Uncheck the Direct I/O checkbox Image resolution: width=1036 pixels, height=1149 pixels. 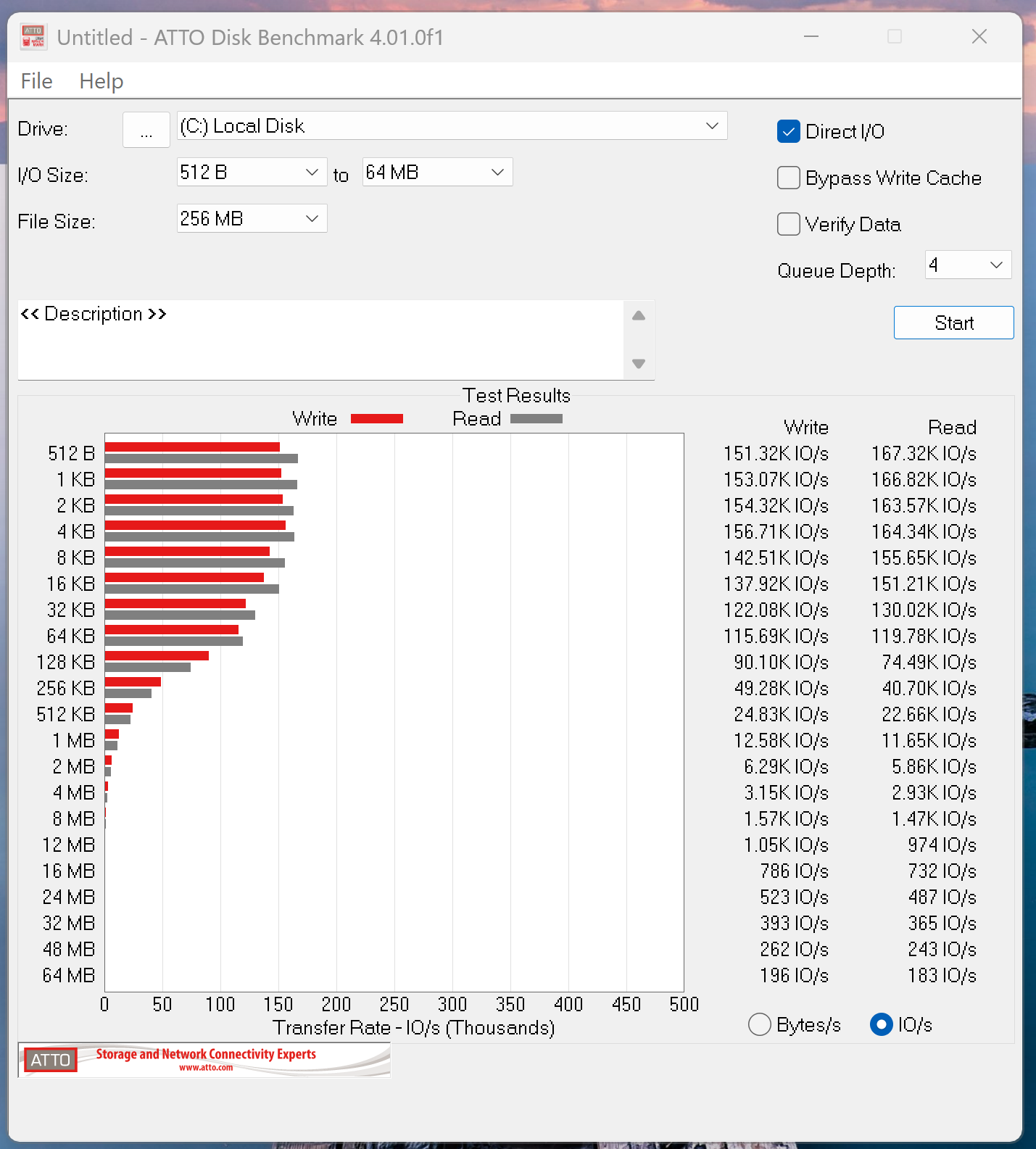point(788,132)
